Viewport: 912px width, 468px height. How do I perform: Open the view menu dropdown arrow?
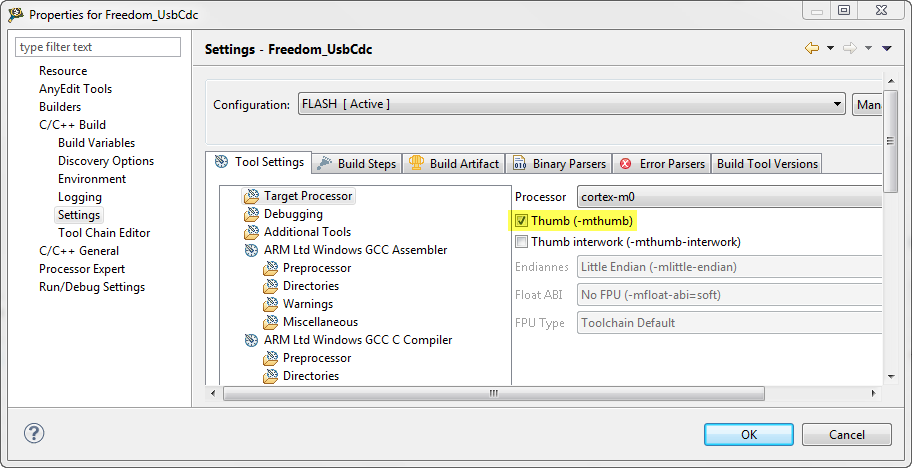pyautogui.click(x=886, y=48)
